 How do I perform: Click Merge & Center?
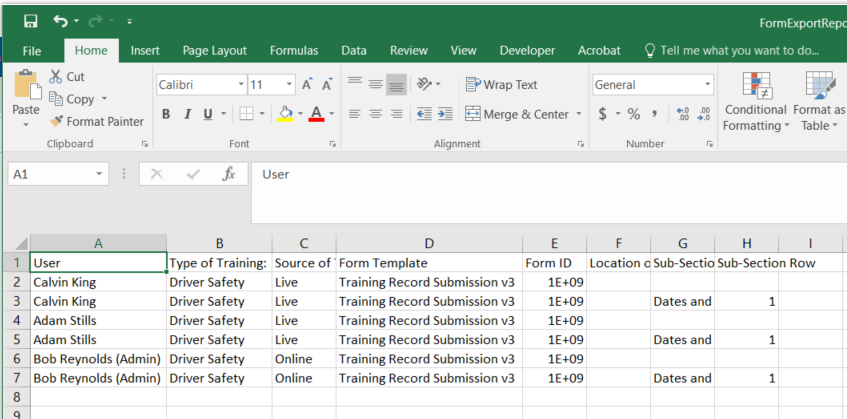(x=516, y=114)
